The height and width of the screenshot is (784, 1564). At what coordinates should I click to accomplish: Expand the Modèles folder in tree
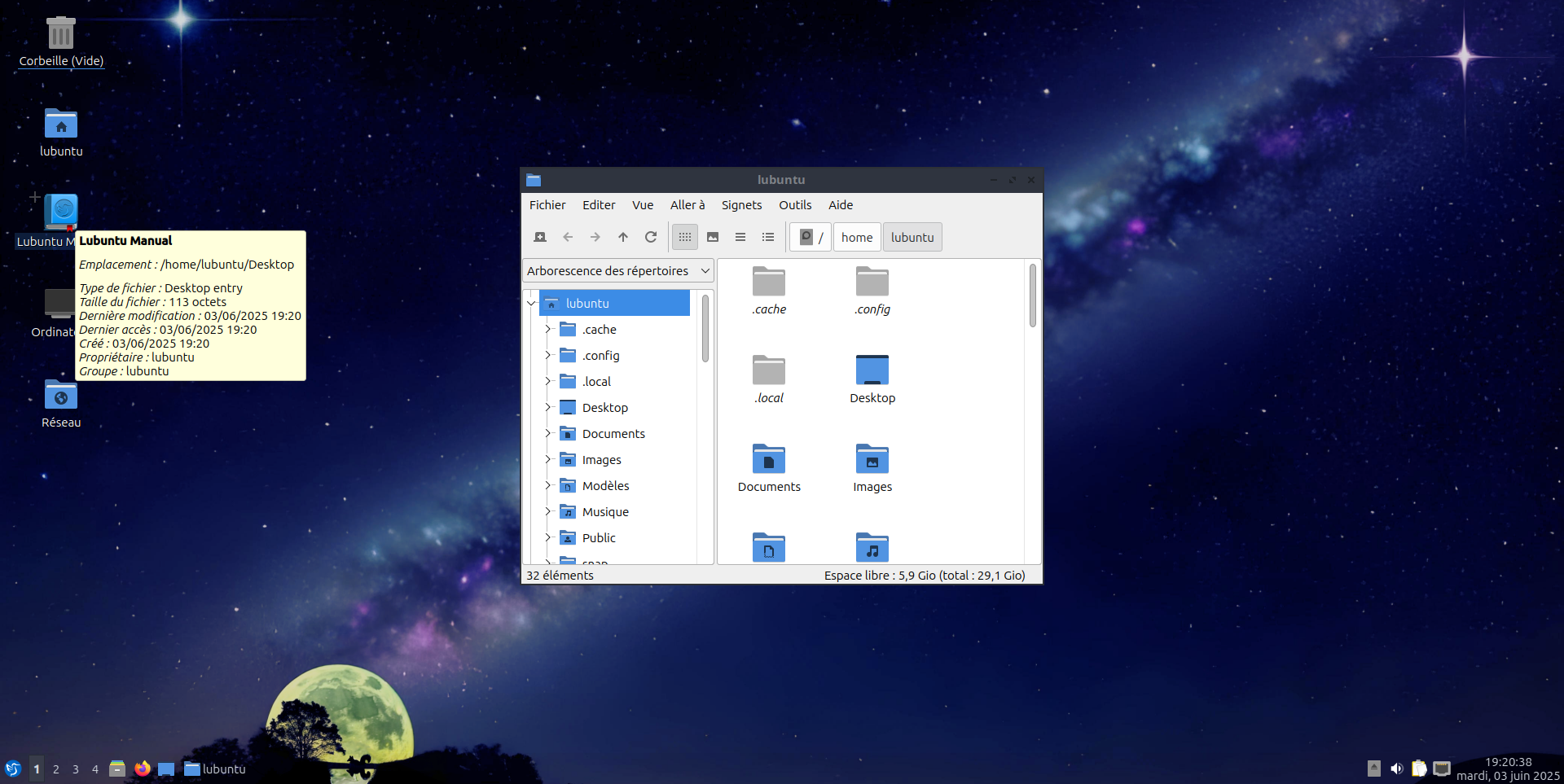(548, 485)
